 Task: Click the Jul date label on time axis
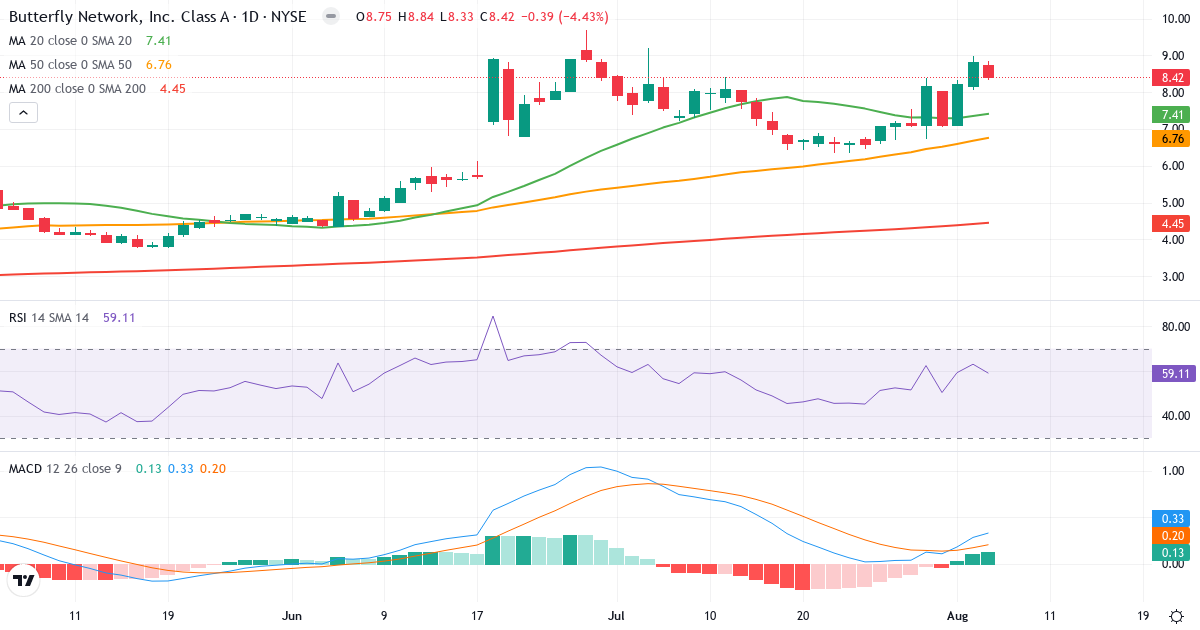coord(617,616)
